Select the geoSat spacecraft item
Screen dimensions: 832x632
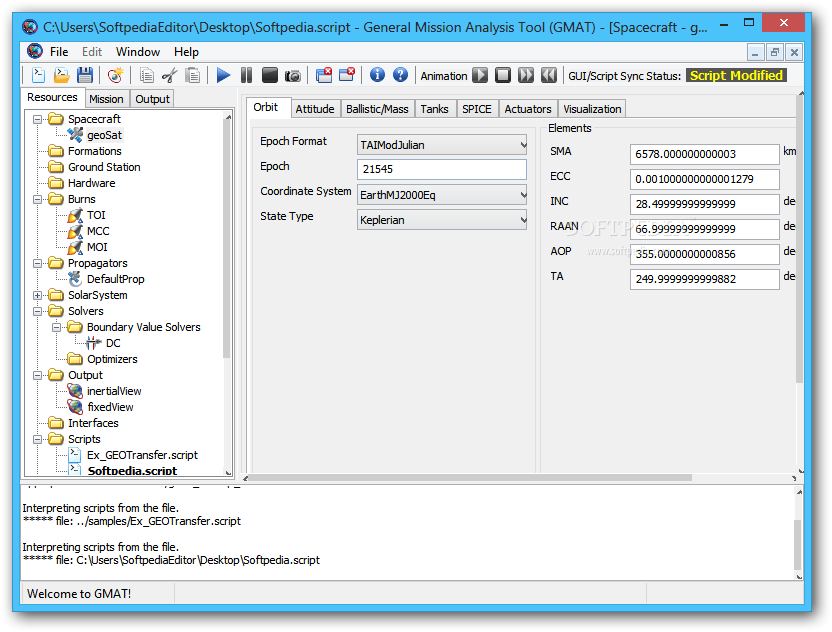tap(105, 135)
